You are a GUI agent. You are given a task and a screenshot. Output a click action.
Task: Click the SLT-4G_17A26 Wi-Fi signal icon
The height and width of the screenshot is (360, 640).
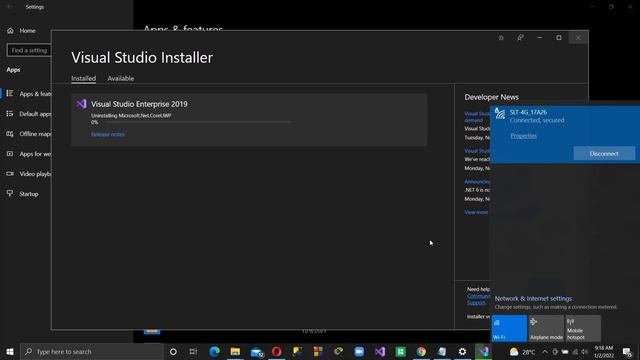click(500, 113)
